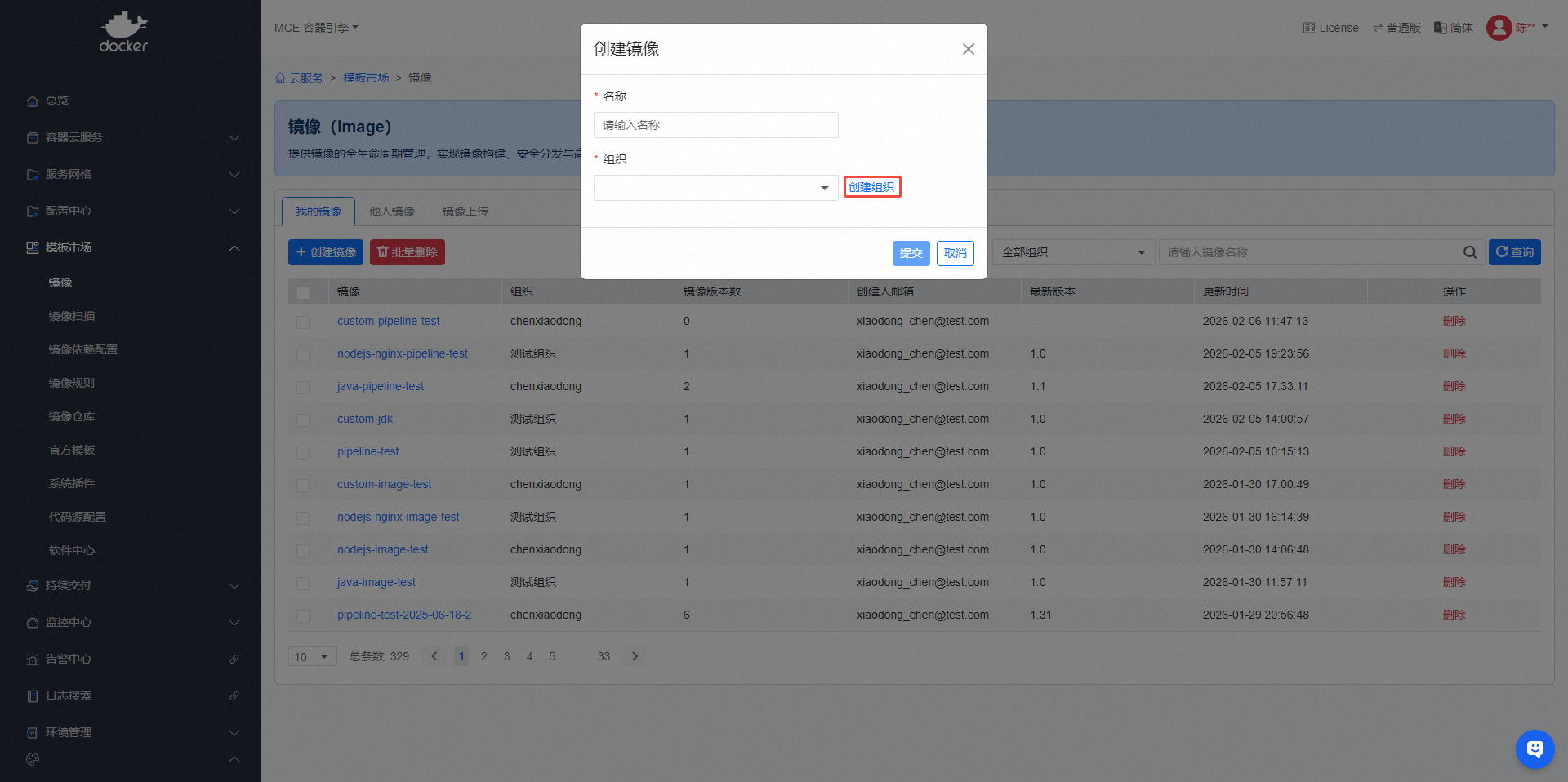Open the page size dropdown
Image resolution: width=1568 pixels, height=782 pixels.
(312, 657)
